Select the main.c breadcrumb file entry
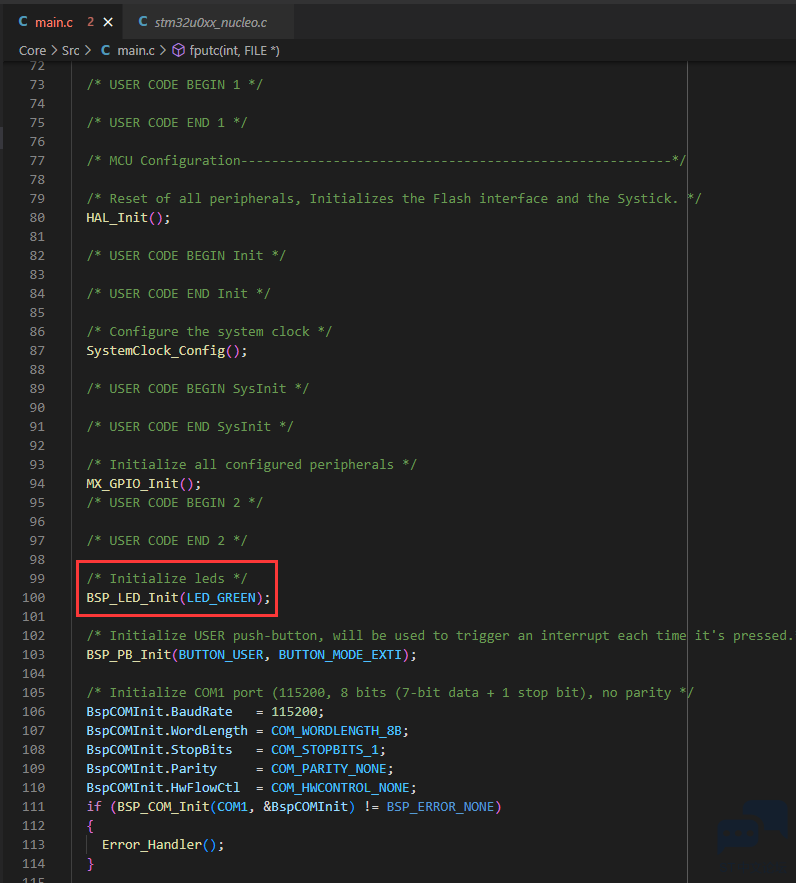Viewport: 796px width, 883px height. click(135, 50)
